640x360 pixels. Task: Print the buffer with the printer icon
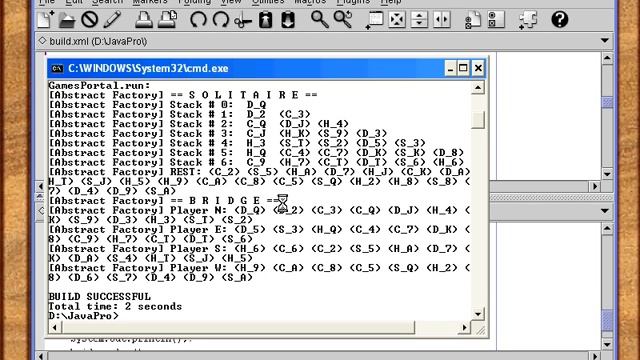pyautogui.click(x=144, y=20)
